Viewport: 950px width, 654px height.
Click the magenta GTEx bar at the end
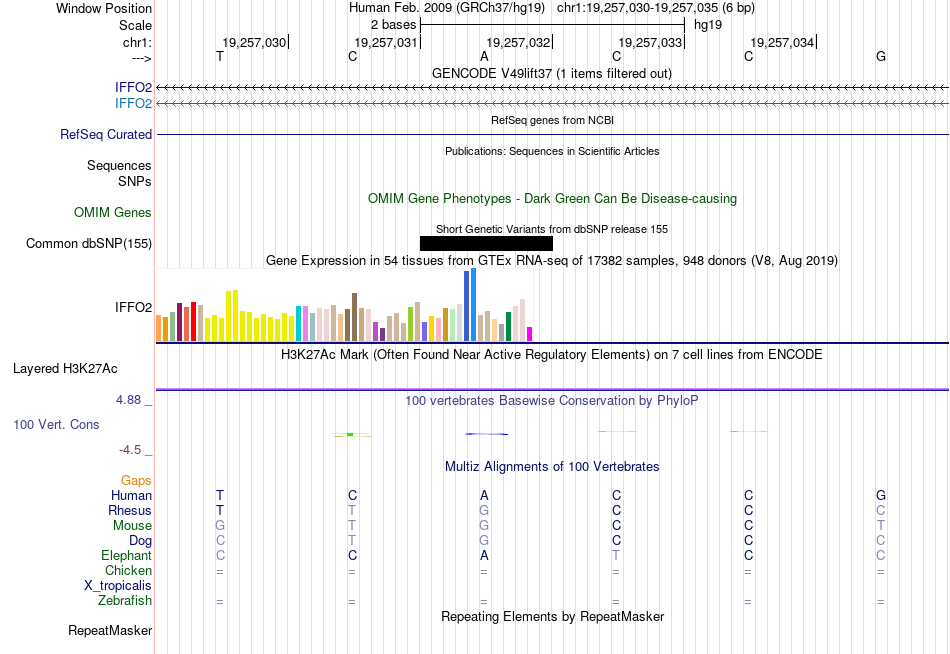[x=530, y=334]
